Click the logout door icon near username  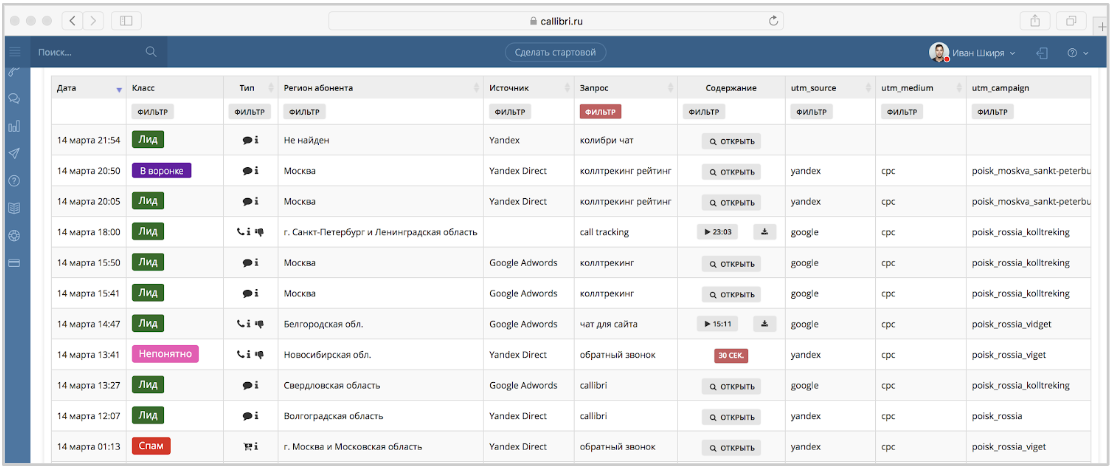(1042, 52)
